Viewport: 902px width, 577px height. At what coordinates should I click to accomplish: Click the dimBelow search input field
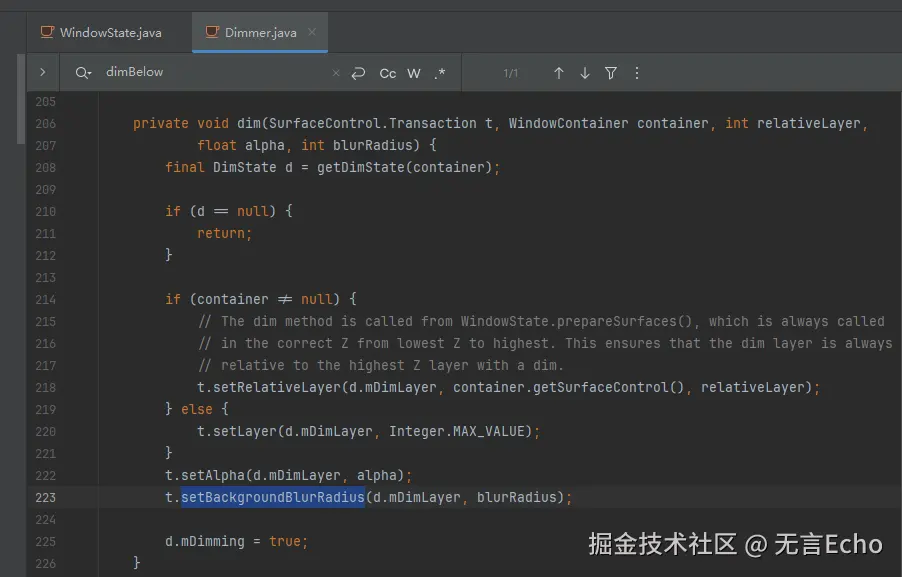click(210, 73)
